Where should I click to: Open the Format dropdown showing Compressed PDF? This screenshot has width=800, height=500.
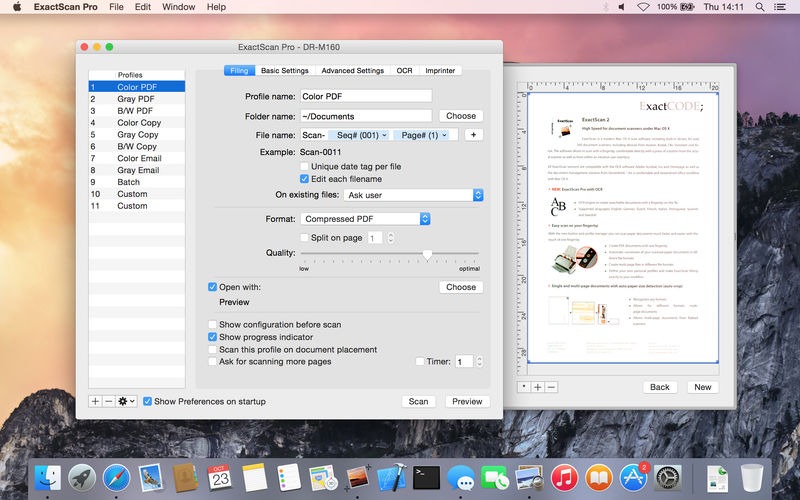[x=366, y=219]
